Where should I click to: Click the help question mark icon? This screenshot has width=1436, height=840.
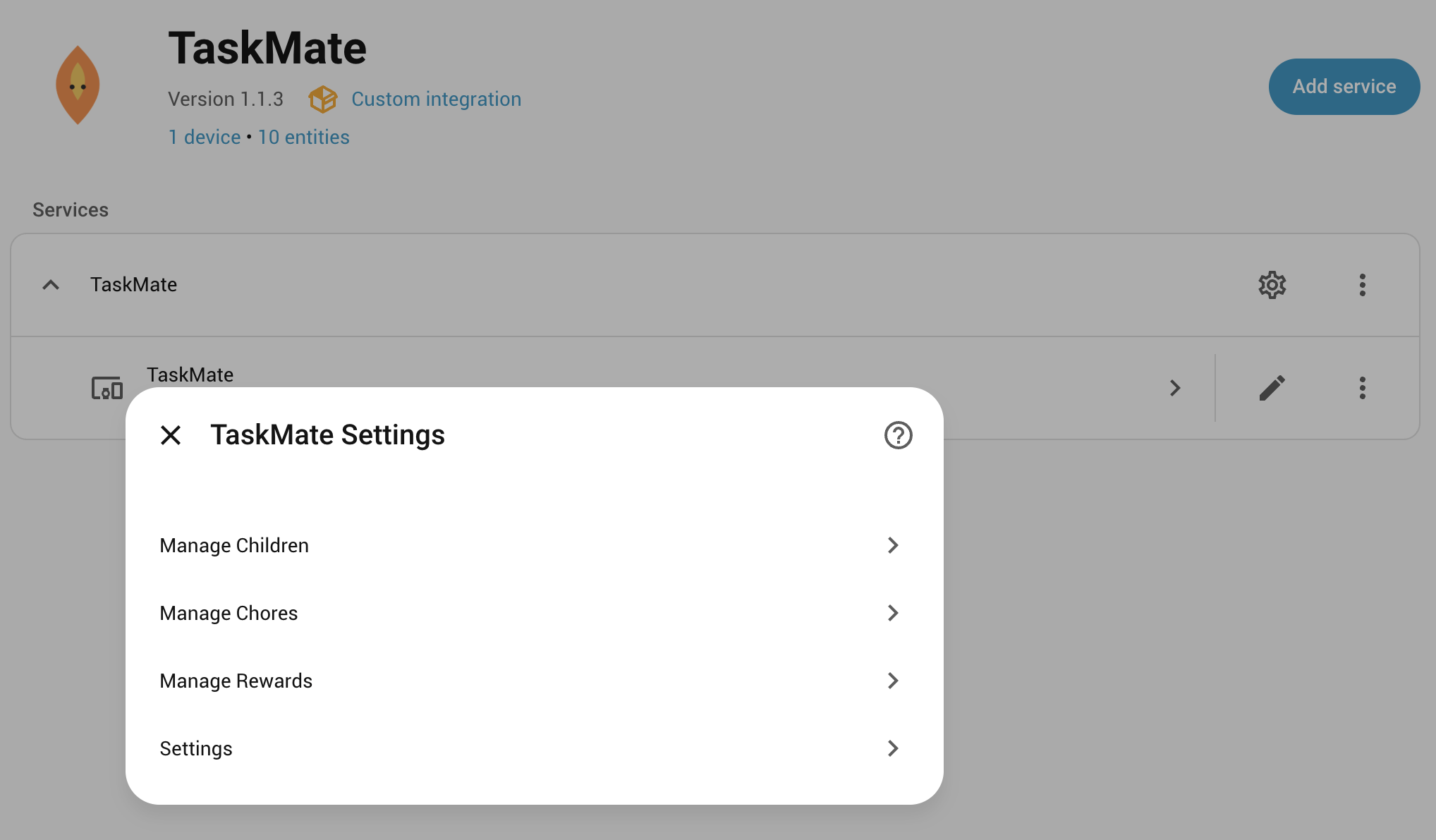[x=898, y=435]
